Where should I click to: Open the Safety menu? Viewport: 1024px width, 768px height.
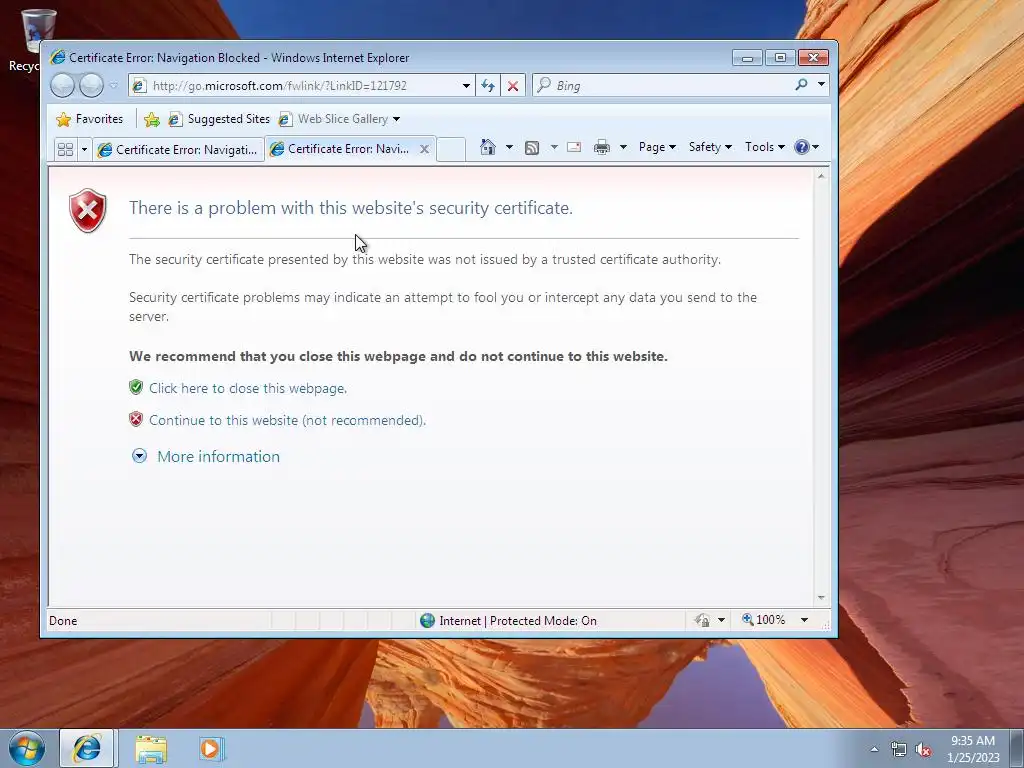click(x=710, y=147)
